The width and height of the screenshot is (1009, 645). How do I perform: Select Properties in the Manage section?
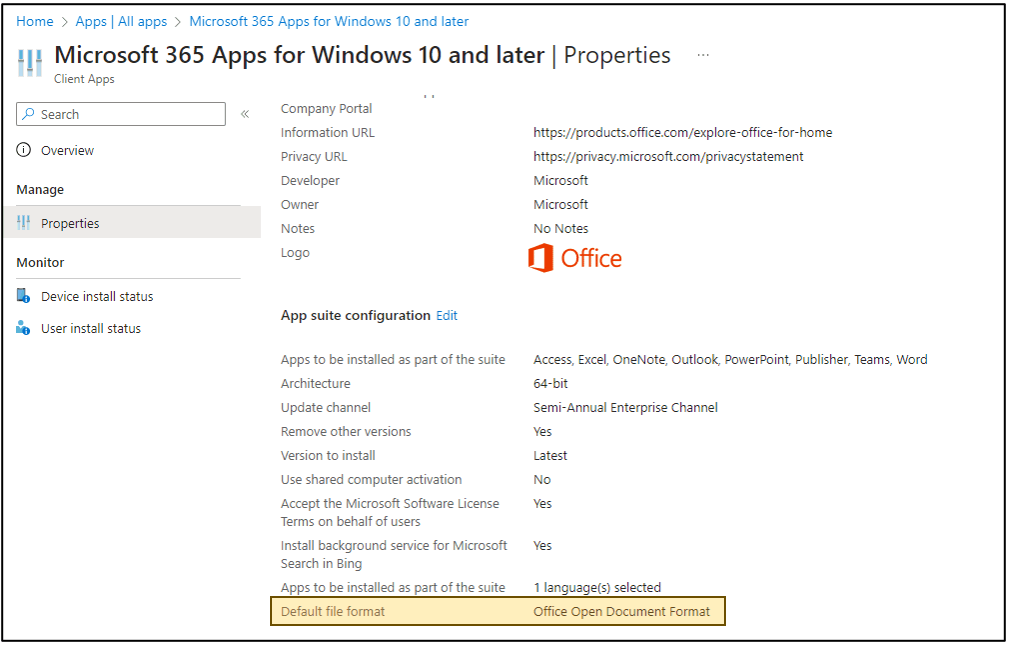(x=132, y=223)
